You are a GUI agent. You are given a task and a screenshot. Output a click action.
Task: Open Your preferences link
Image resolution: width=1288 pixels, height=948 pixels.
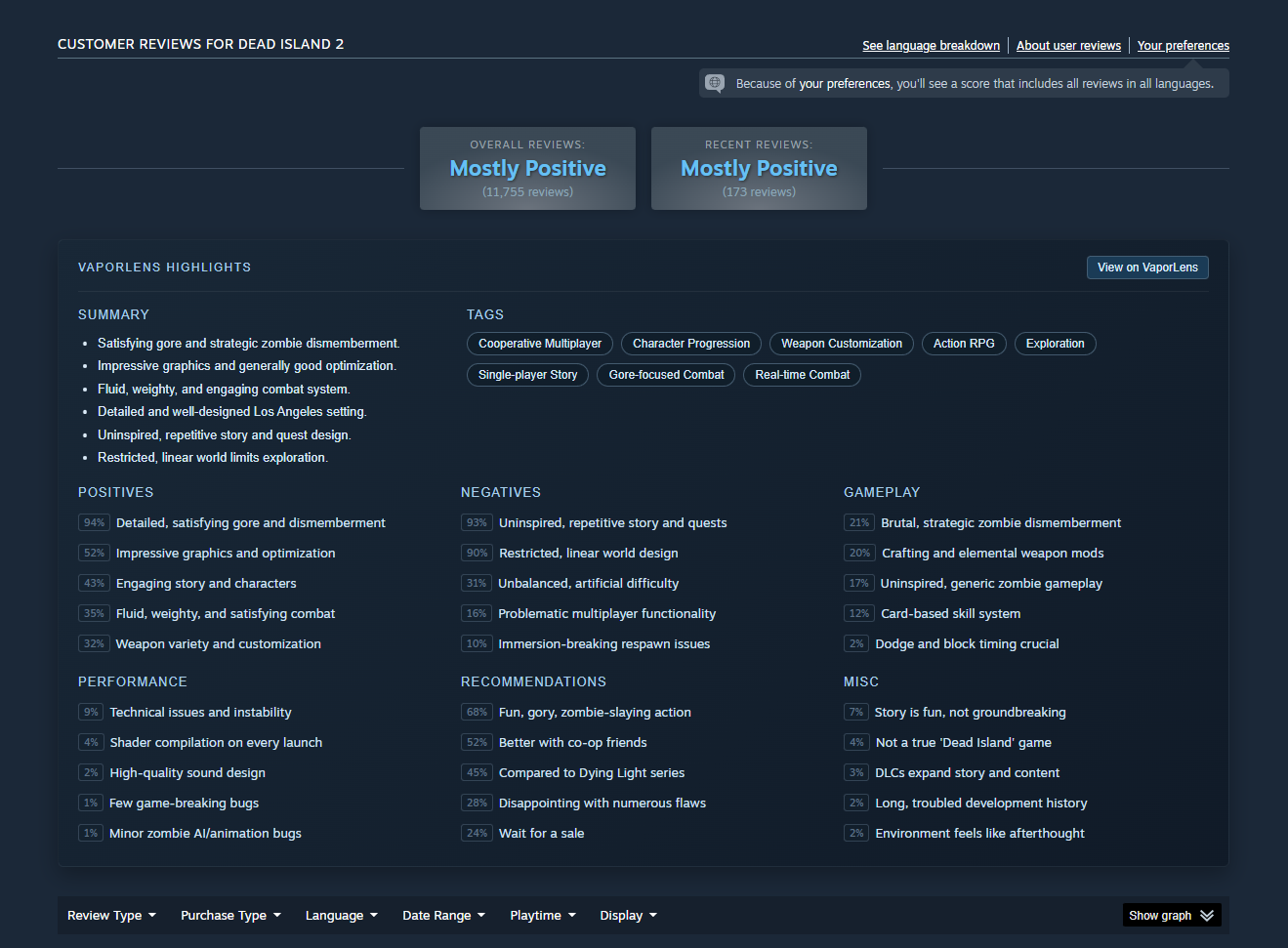click(1183, 46)
